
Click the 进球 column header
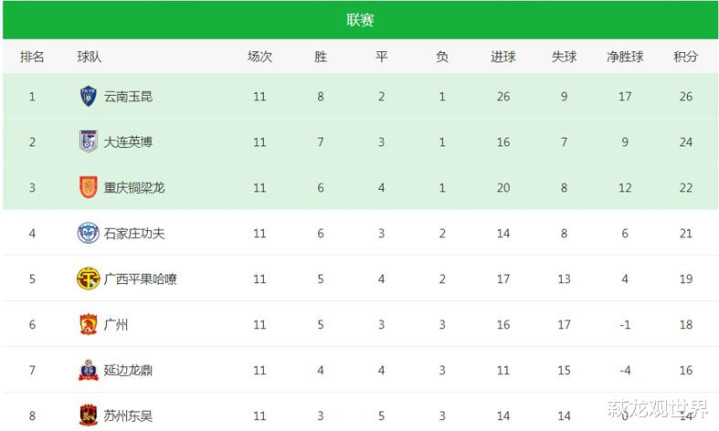click(x=503, y=57)
